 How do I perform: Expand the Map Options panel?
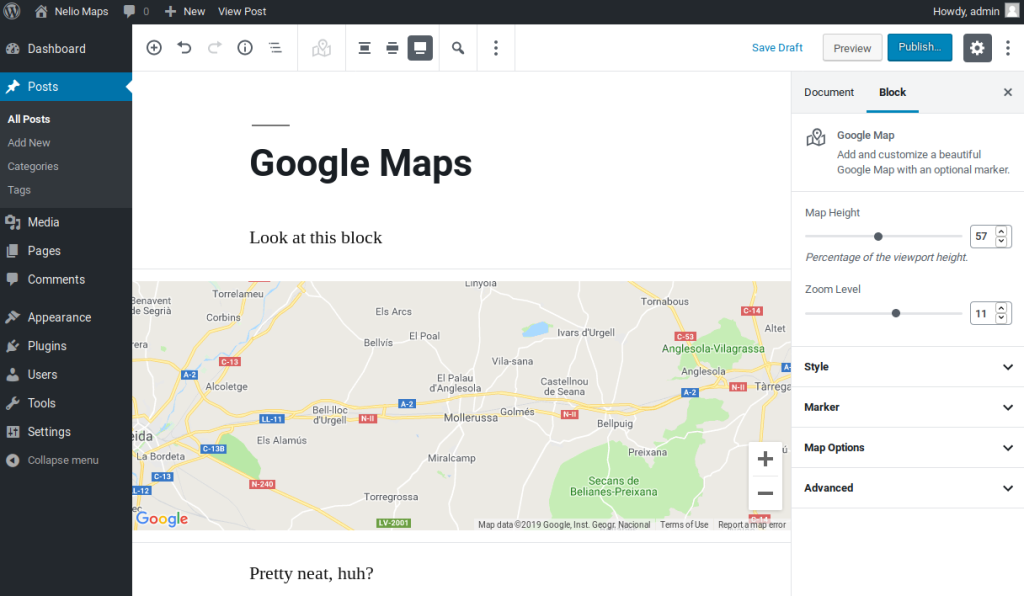pos(907,448)
